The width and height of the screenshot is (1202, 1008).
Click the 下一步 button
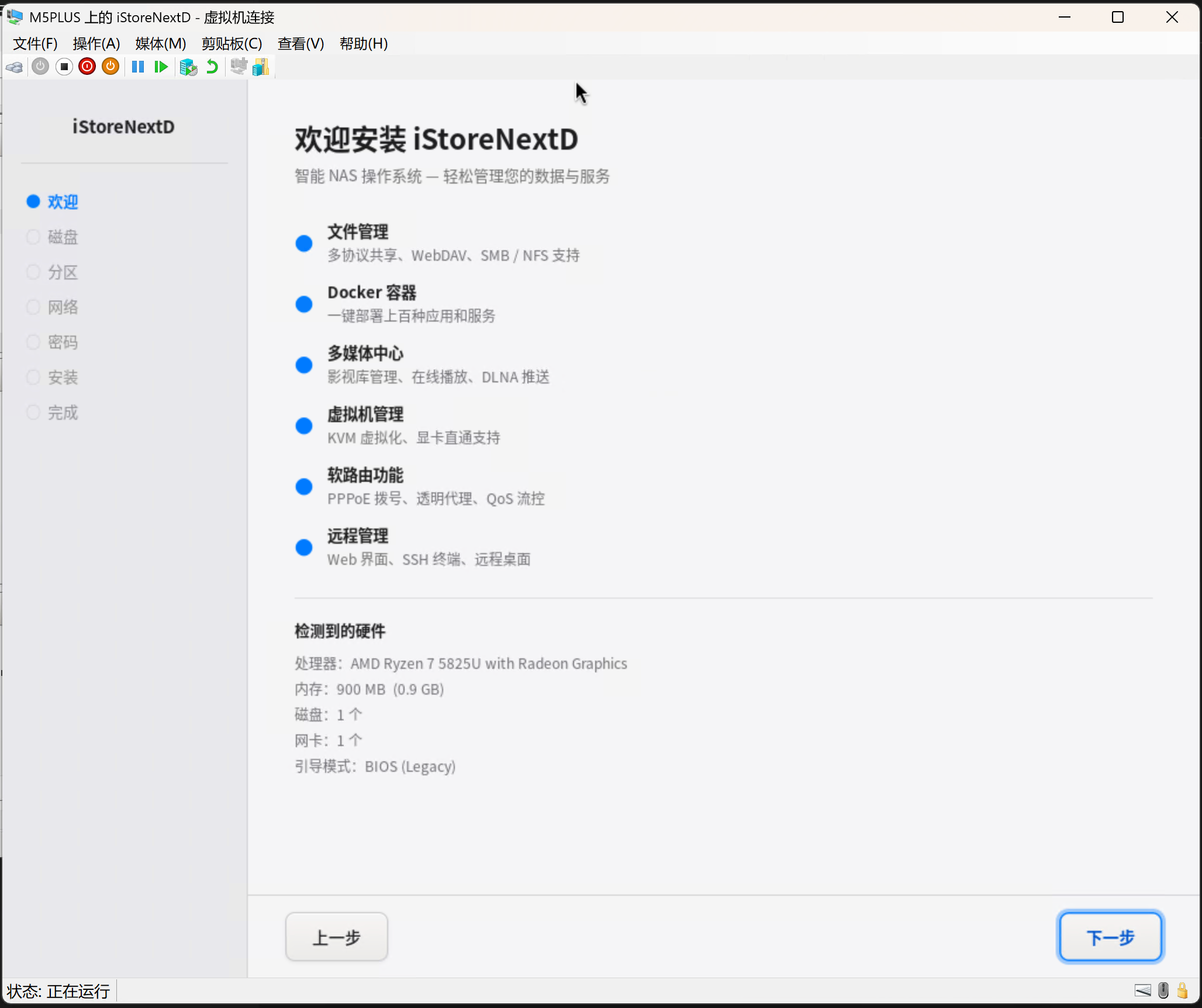tap(1110, 937)
